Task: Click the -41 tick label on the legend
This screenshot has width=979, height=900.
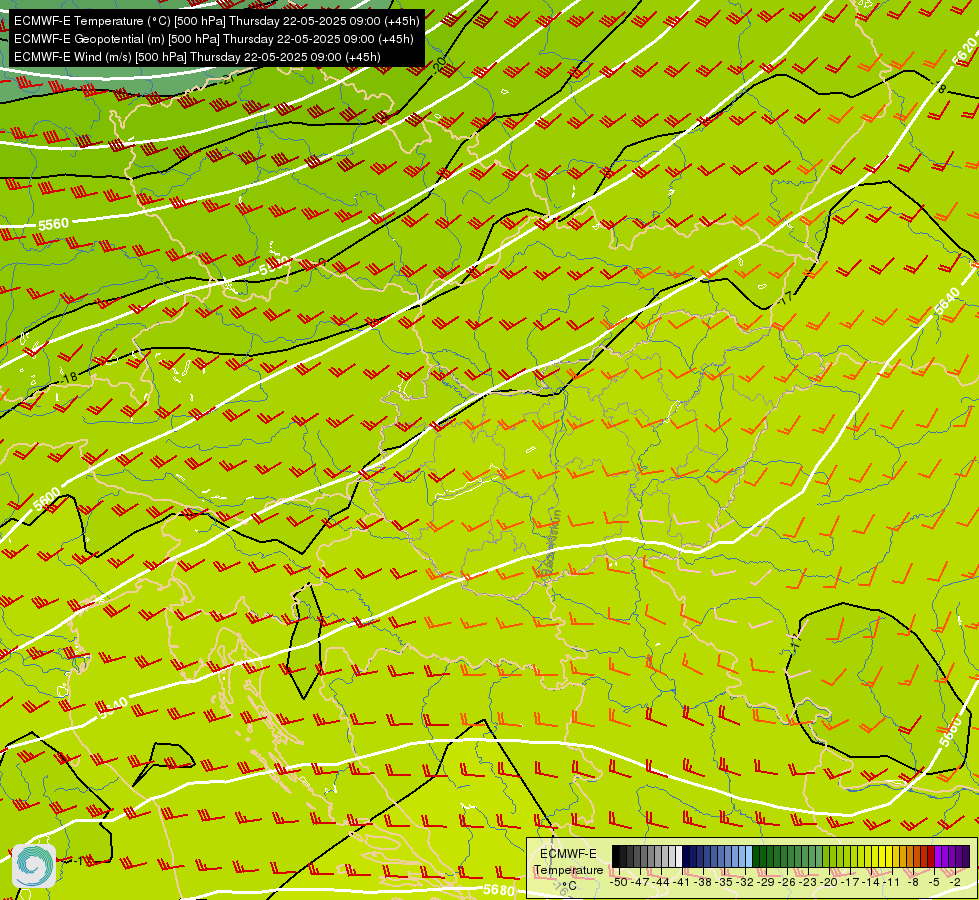Action: [x=681, y=882]
